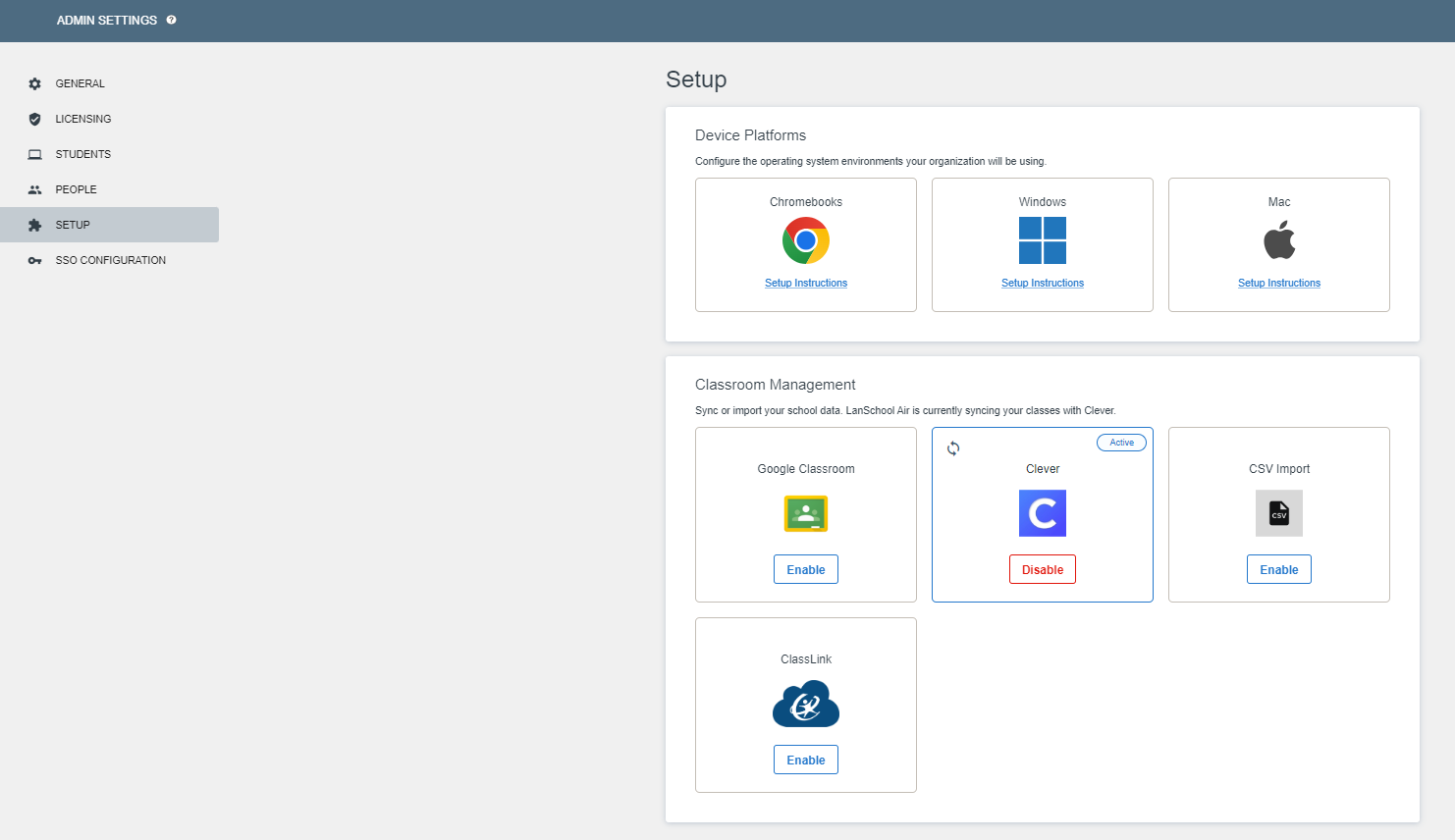This screenshot has height=840, width=1455.
Task: Go to Students section
Action: 109,154
